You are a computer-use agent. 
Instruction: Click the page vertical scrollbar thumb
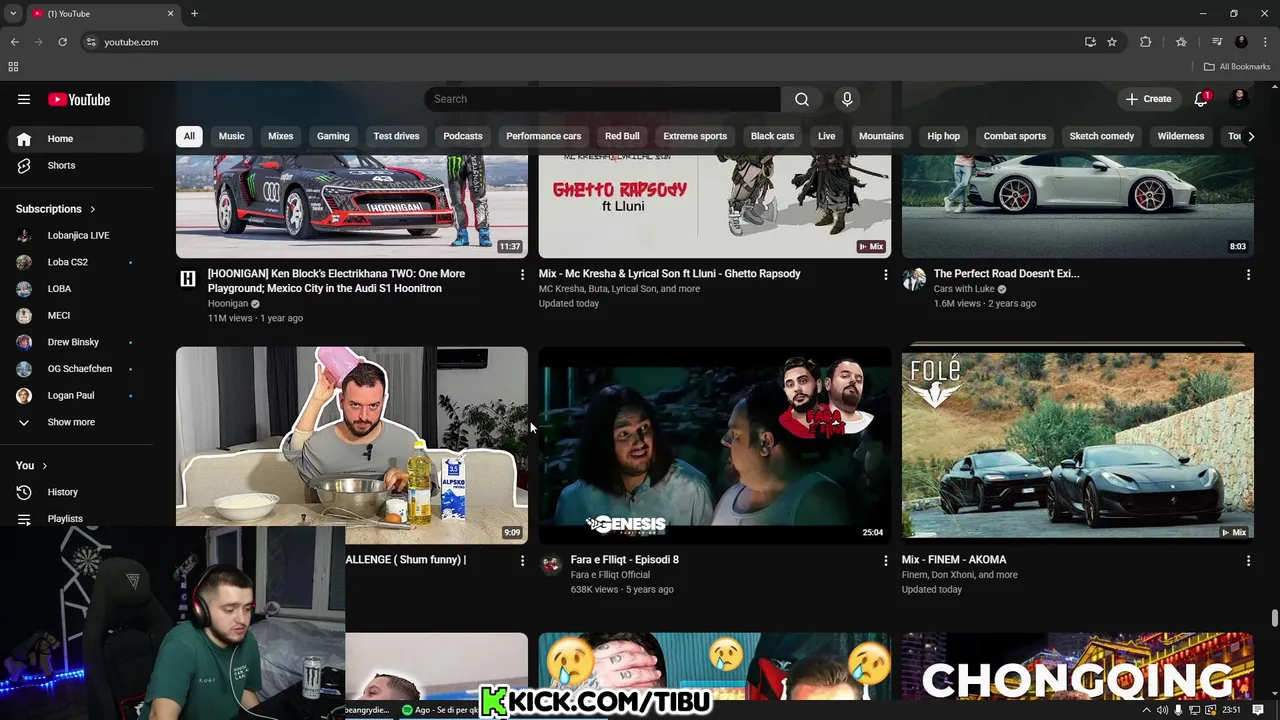pos(1275,618)
